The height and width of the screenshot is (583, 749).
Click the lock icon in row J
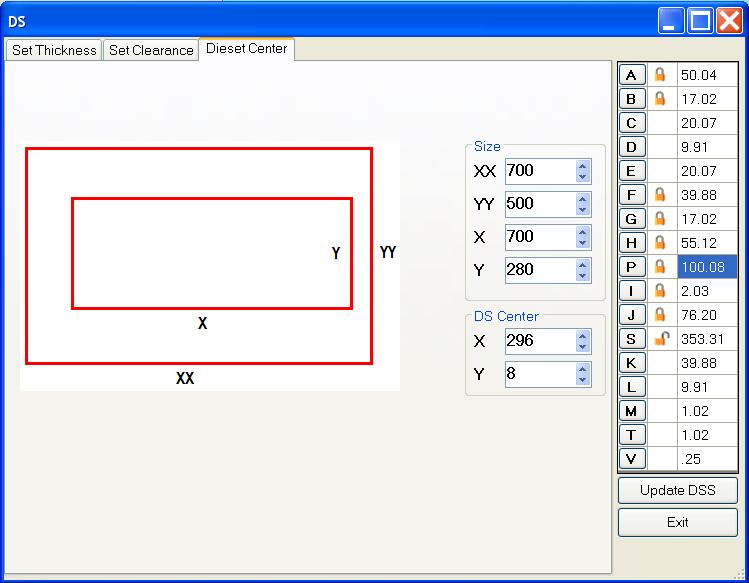tap(660, 315)
